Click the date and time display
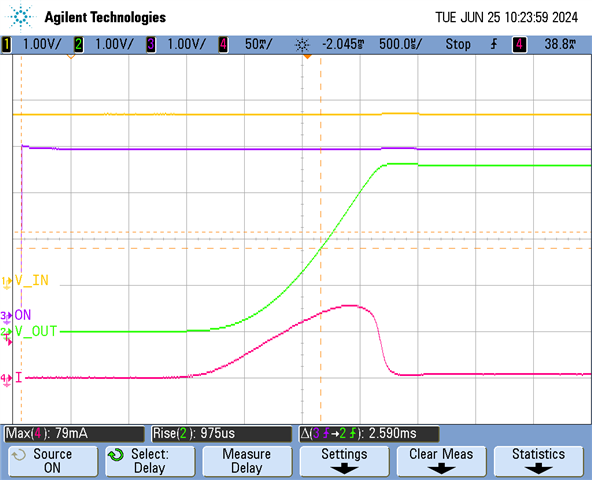The height and width of the screenshot is (480, 592). click(x=506, y=17)
